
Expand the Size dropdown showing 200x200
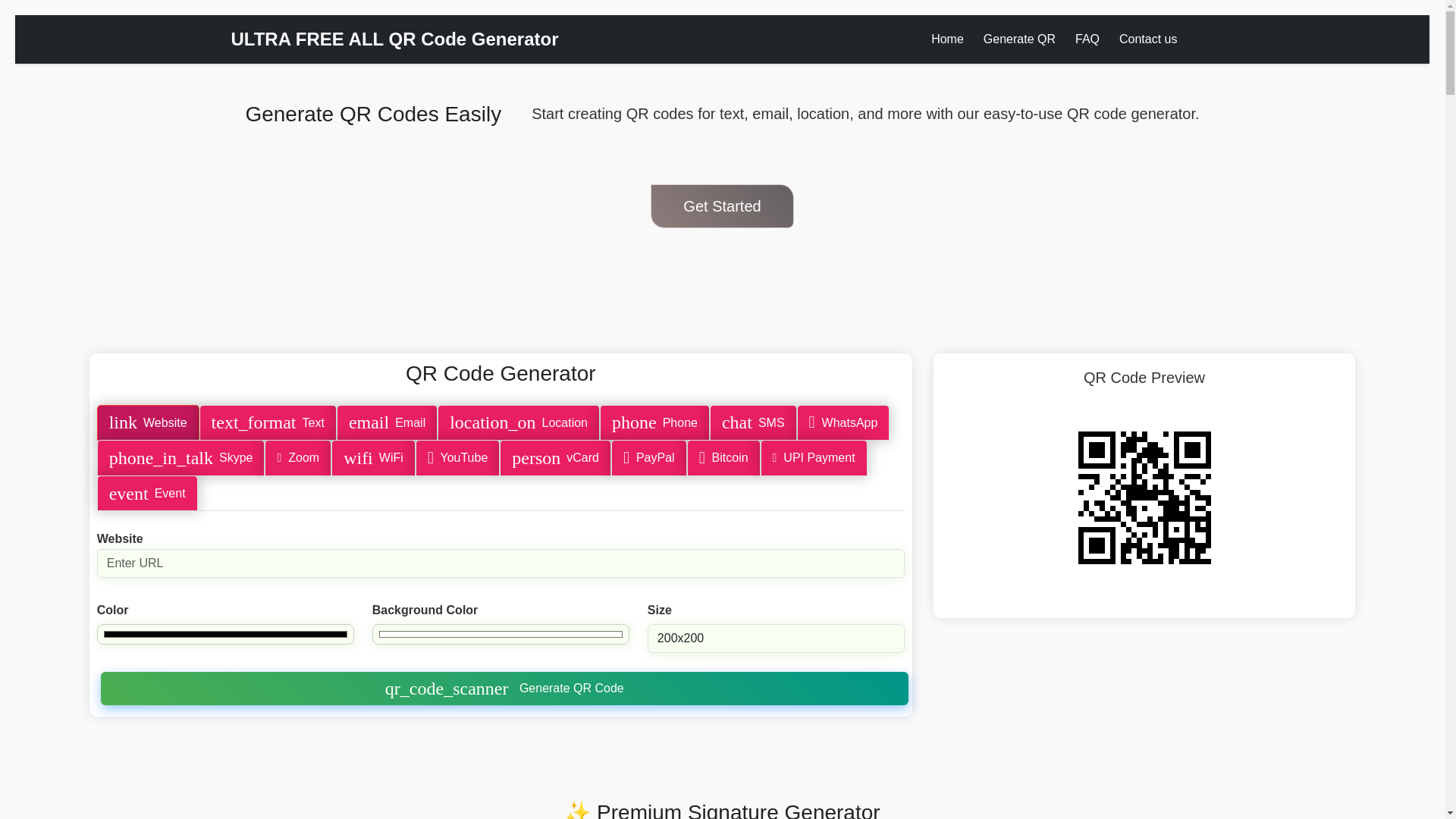[776, 639]
